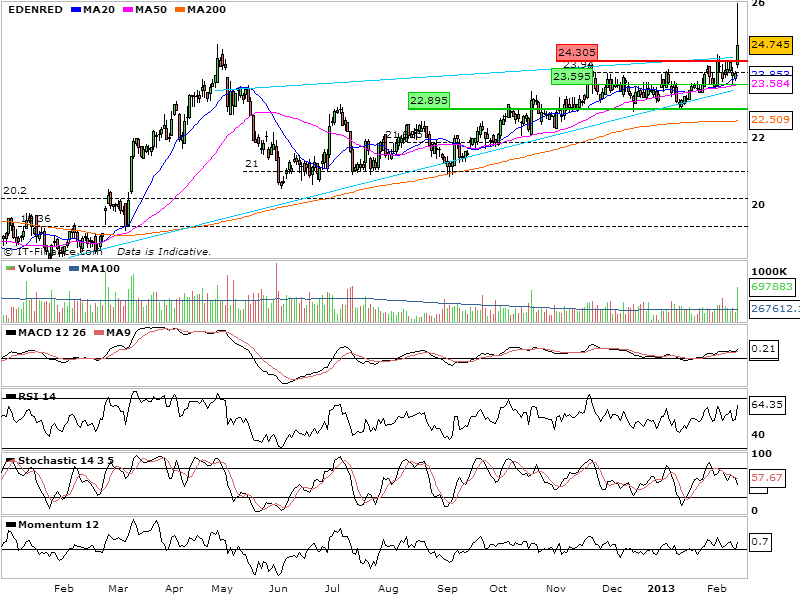Click the Sep month axis label
800x600 pixels.
447,589
